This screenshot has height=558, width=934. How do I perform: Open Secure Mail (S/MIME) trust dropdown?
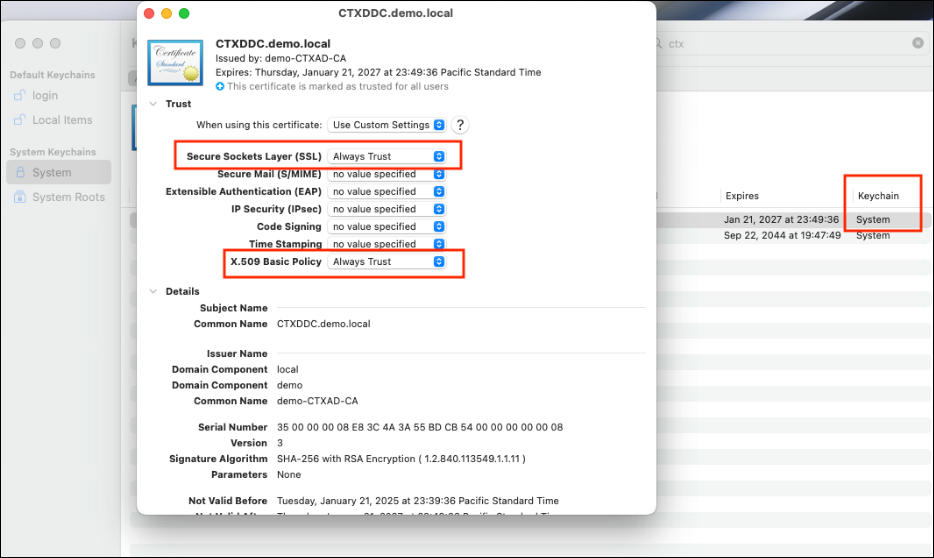tap(387, 174)
